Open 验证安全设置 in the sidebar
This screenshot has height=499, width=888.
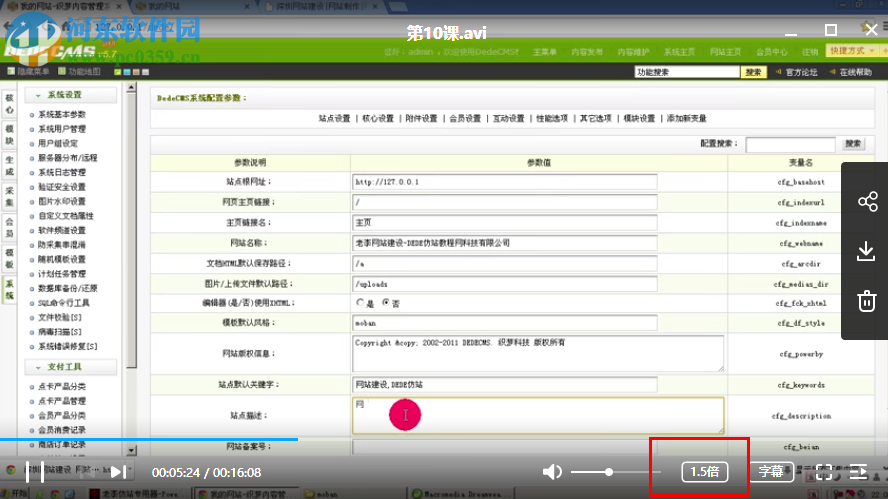pyautogui.click(x=62, y=187)
